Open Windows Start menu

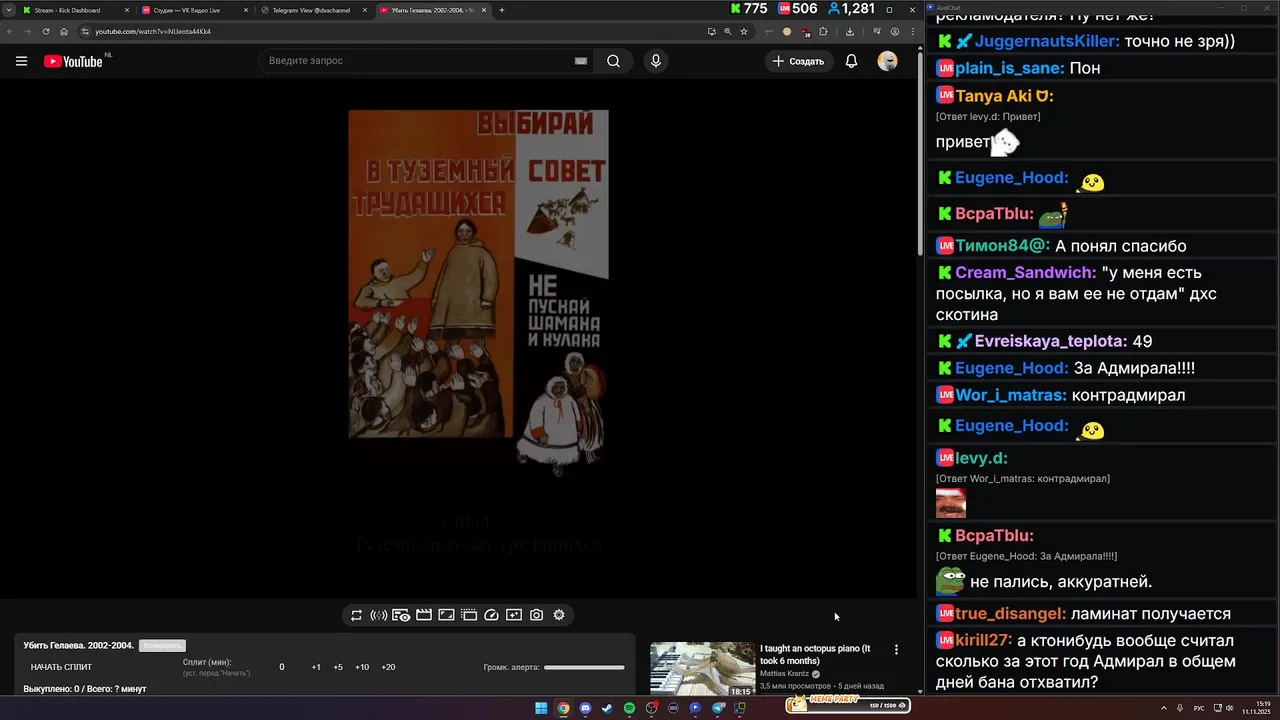[x=541, y=708]
